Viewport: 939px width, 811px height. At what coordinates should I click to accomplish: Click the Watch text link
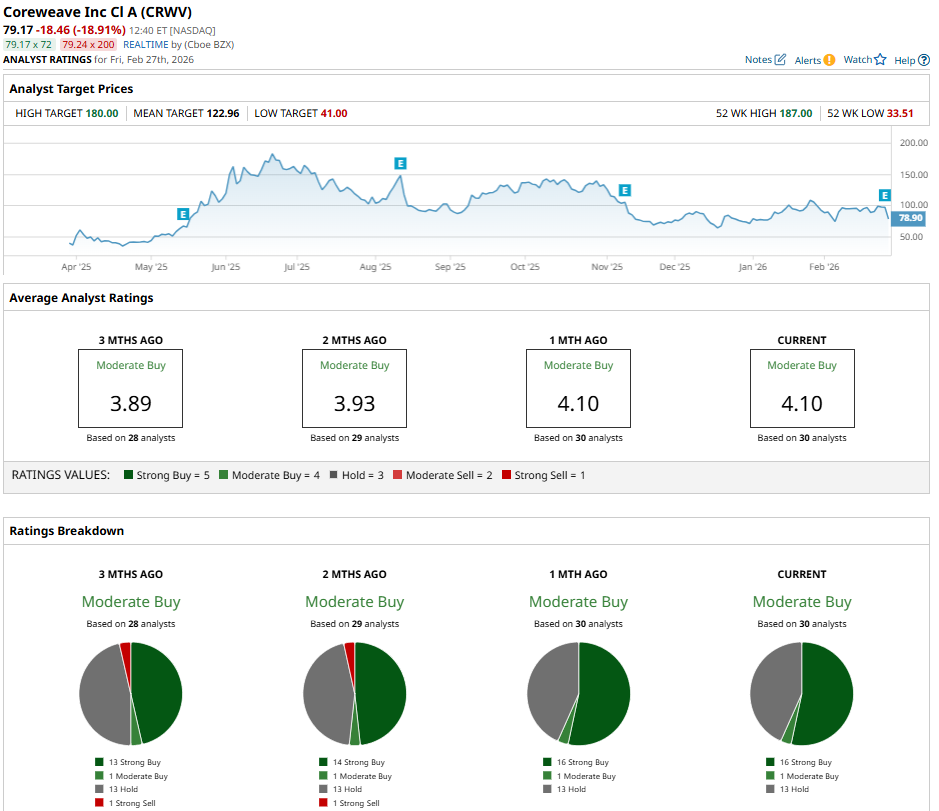857,60
